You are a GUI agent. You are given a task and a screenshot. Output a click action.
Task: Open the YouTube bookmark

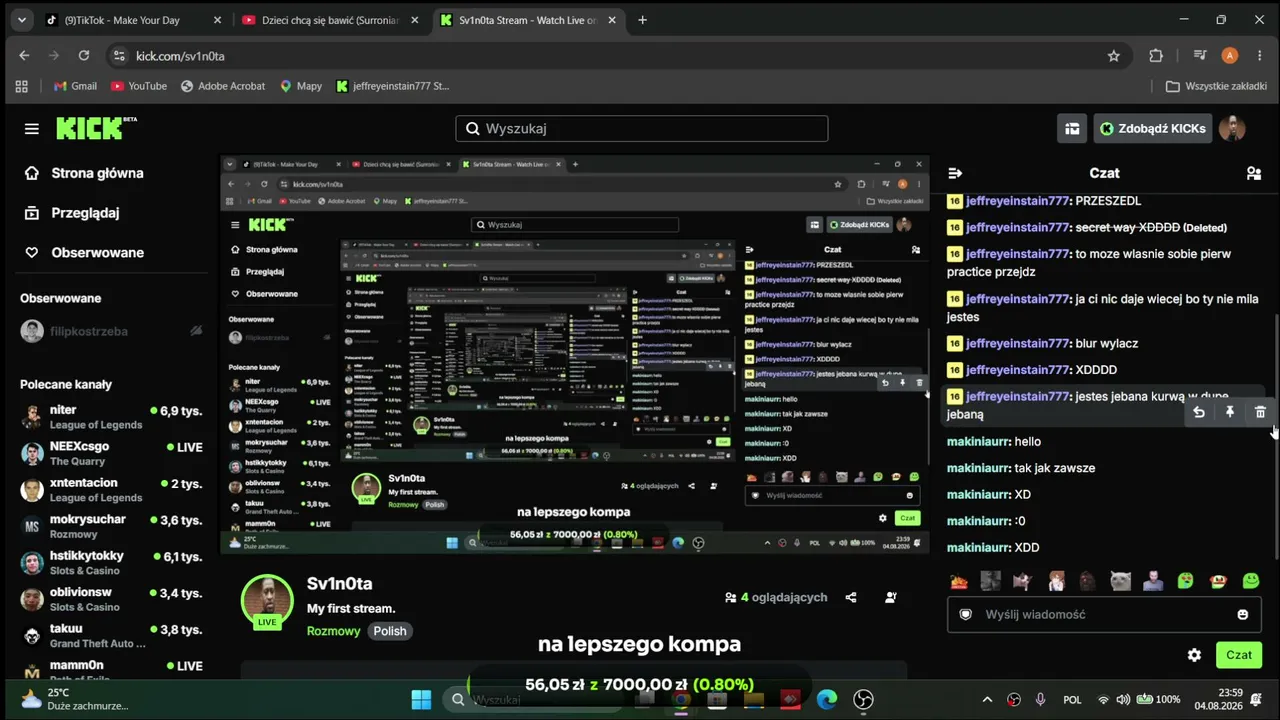[x=139, y=86]
